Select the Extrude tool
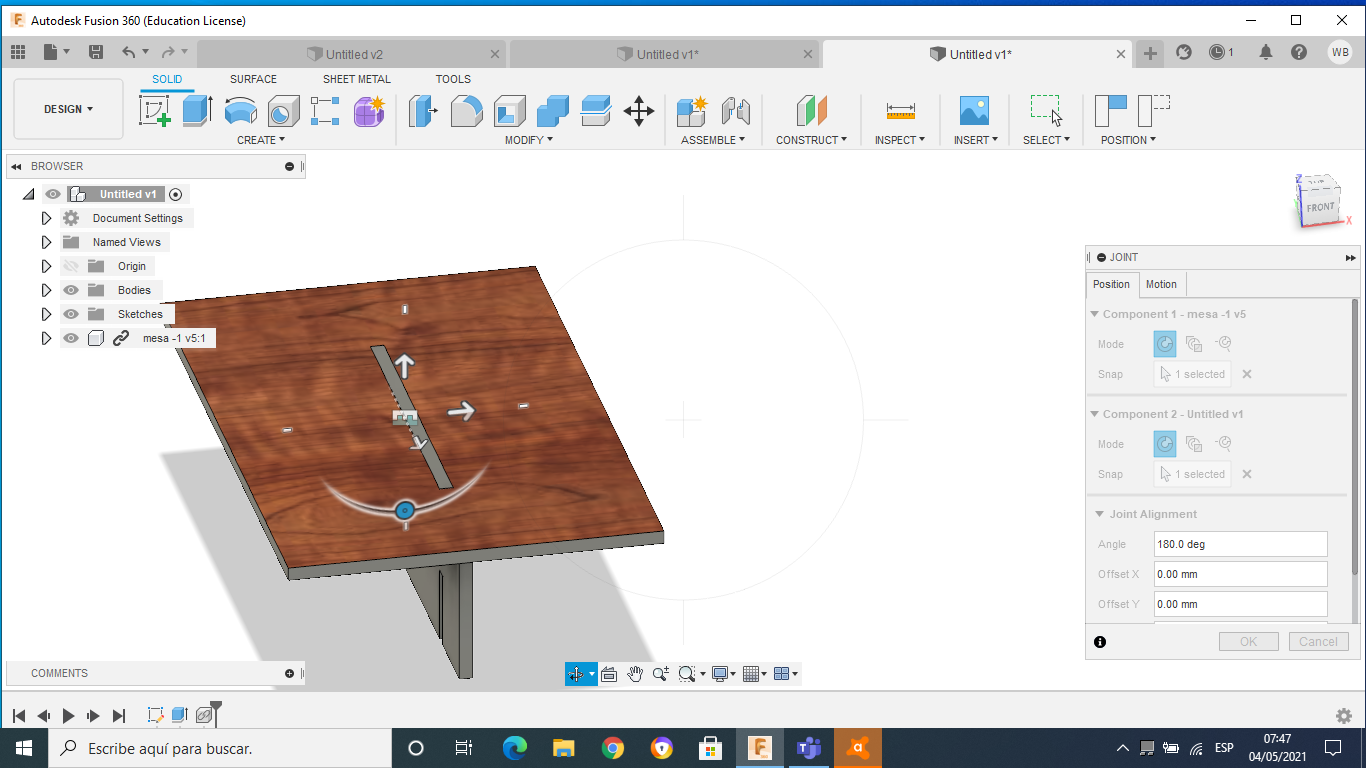1366x768 pixels. 198,110
